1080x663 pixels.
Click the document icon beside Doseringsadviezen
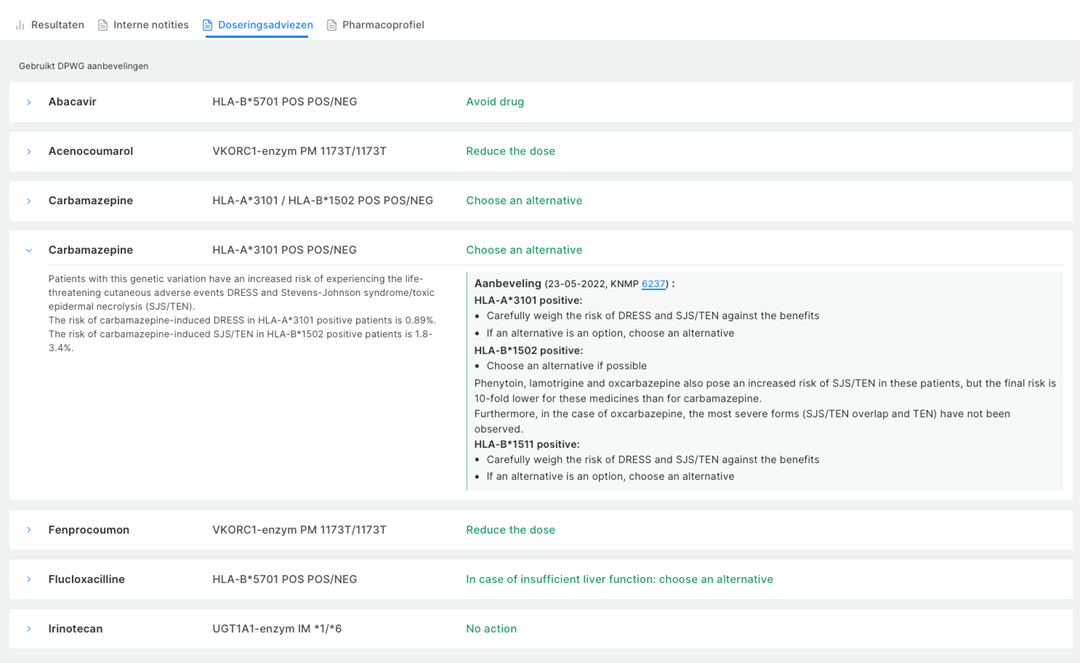(208, 25)
